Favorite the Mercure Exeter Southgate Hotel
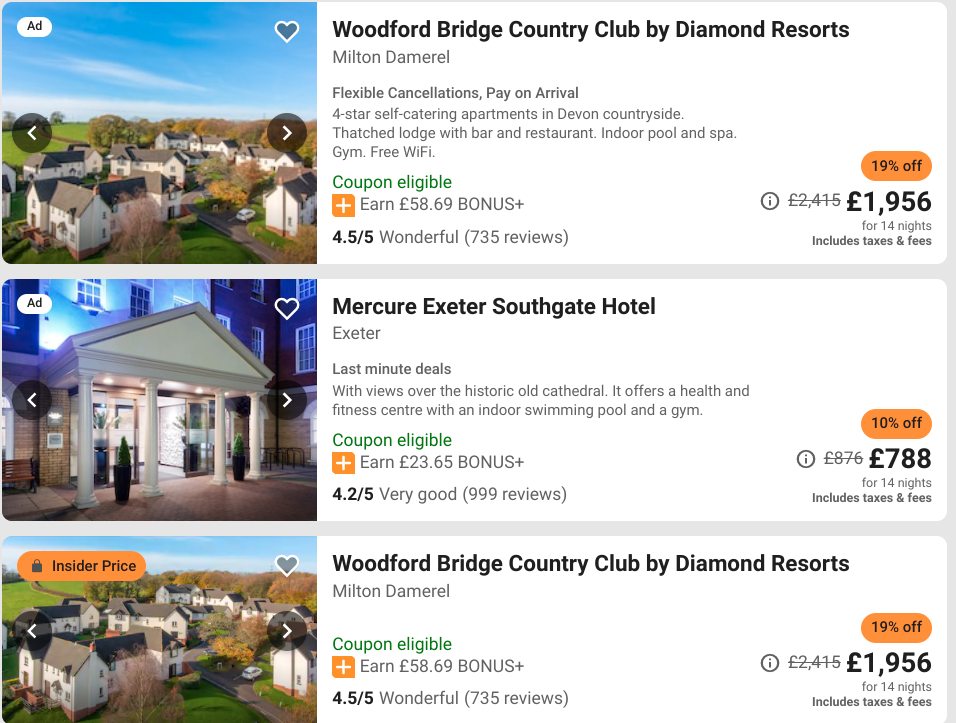Viewport: 956px width, 723px height. coord(287,308)
